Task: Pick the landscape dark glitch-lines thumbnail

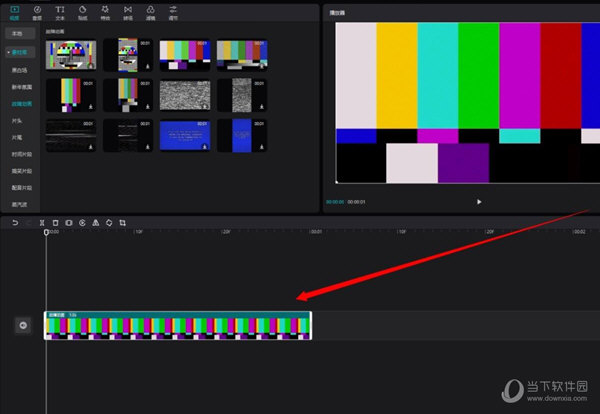Action: [71, 135]
